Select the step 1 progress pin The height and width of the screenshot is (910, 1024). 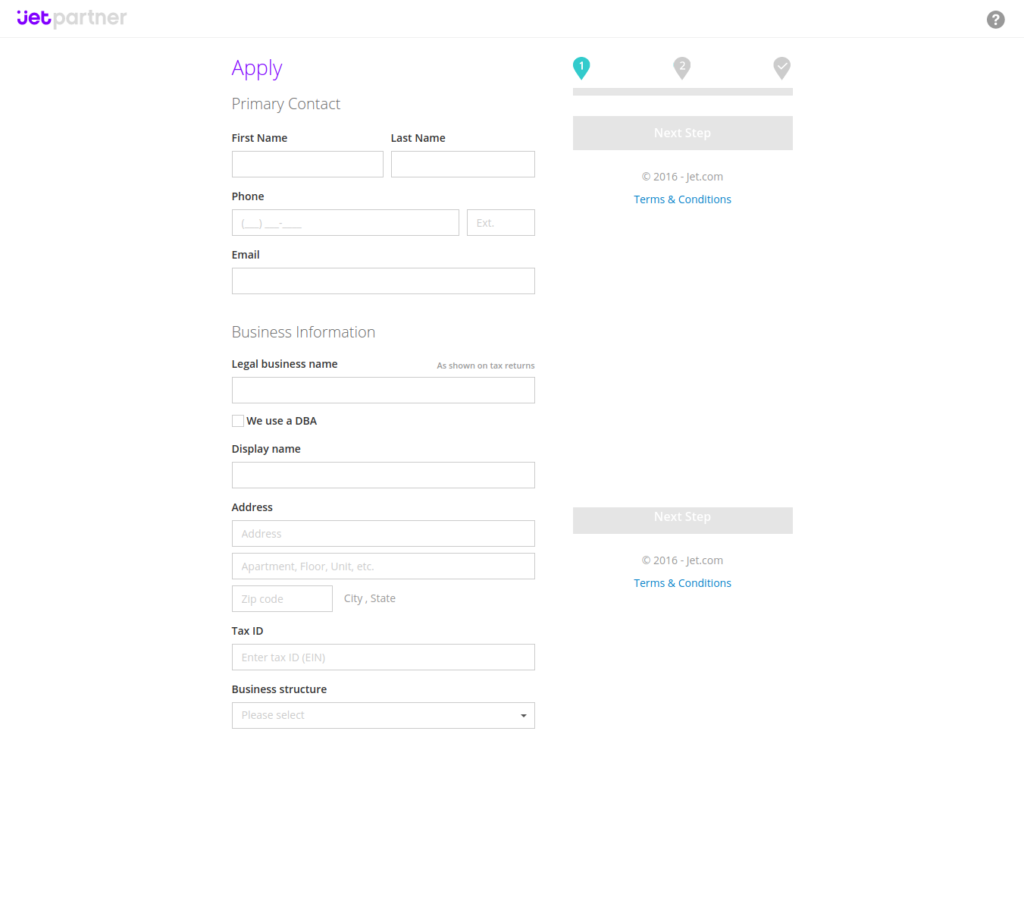click(x=581, y=68)
